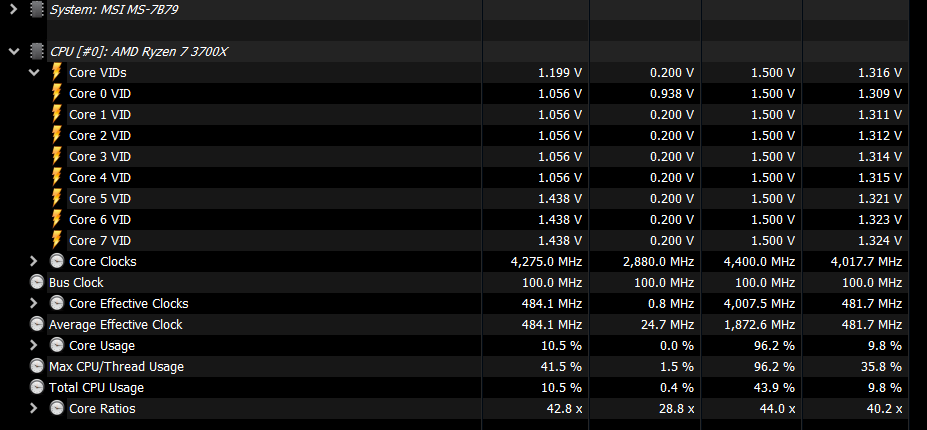
Task: Click Core Usage maximum value 96.2 %
Action: tap(774, 345)
